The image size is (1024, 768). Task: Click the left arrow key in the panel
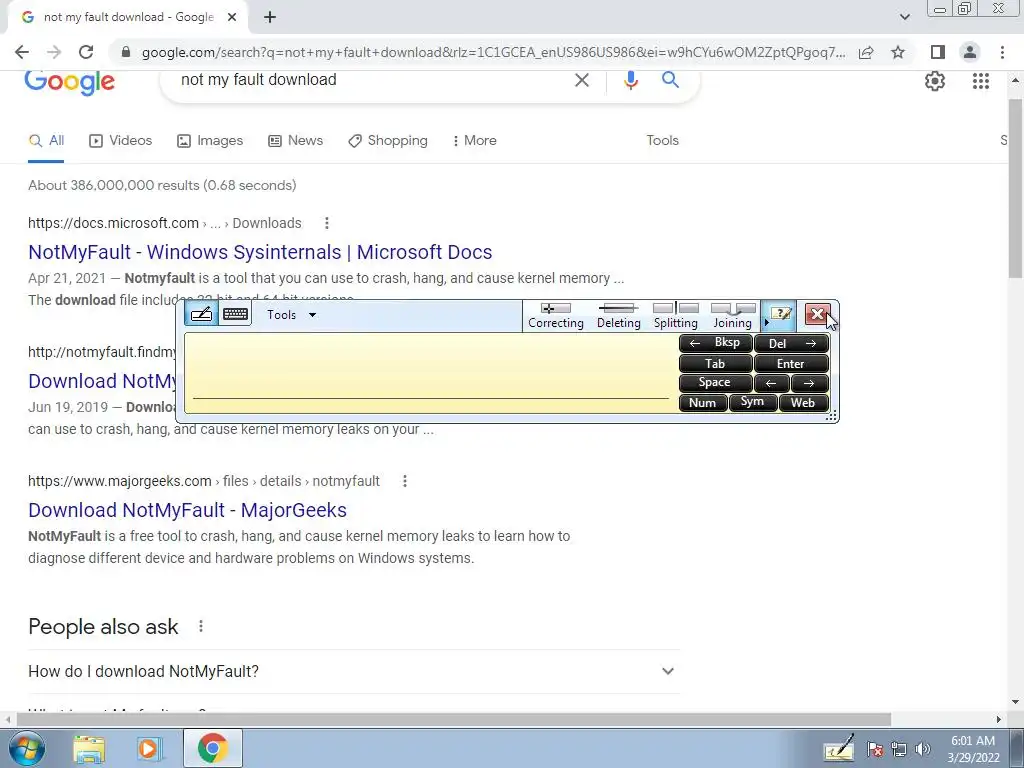click(772, 383)
